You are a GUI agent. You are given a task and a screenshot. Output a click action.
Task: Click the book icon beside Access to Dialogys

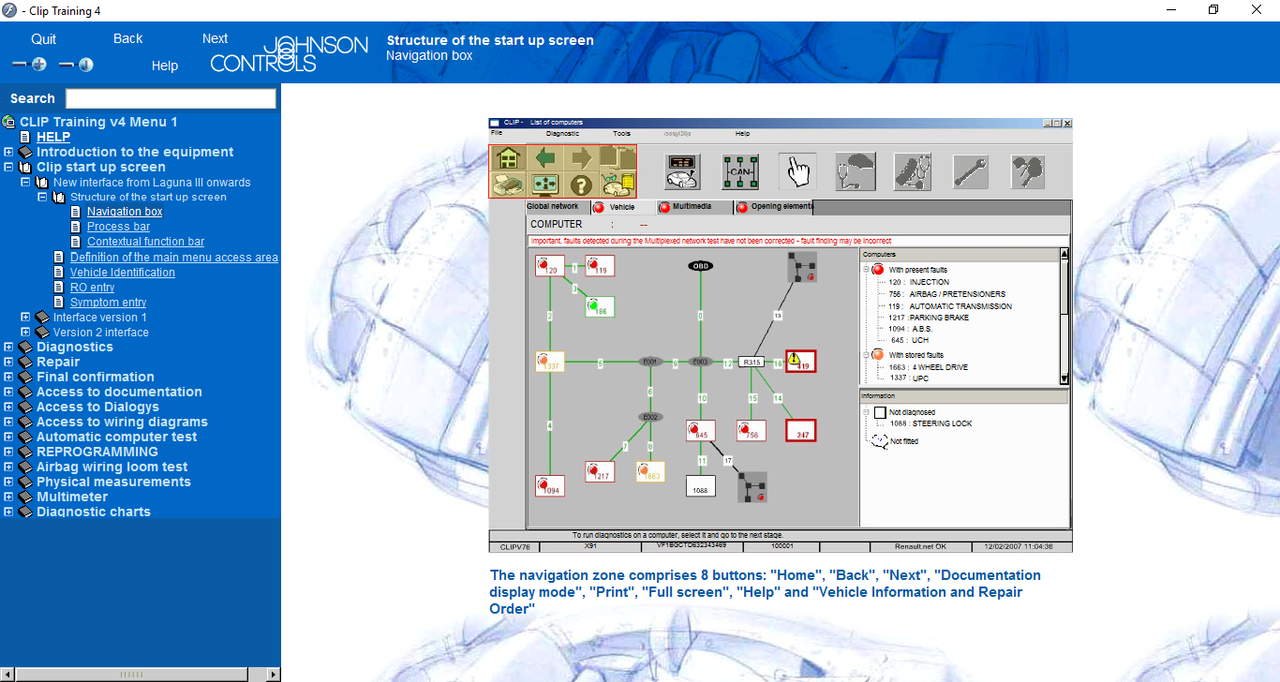tap(26, 407)
